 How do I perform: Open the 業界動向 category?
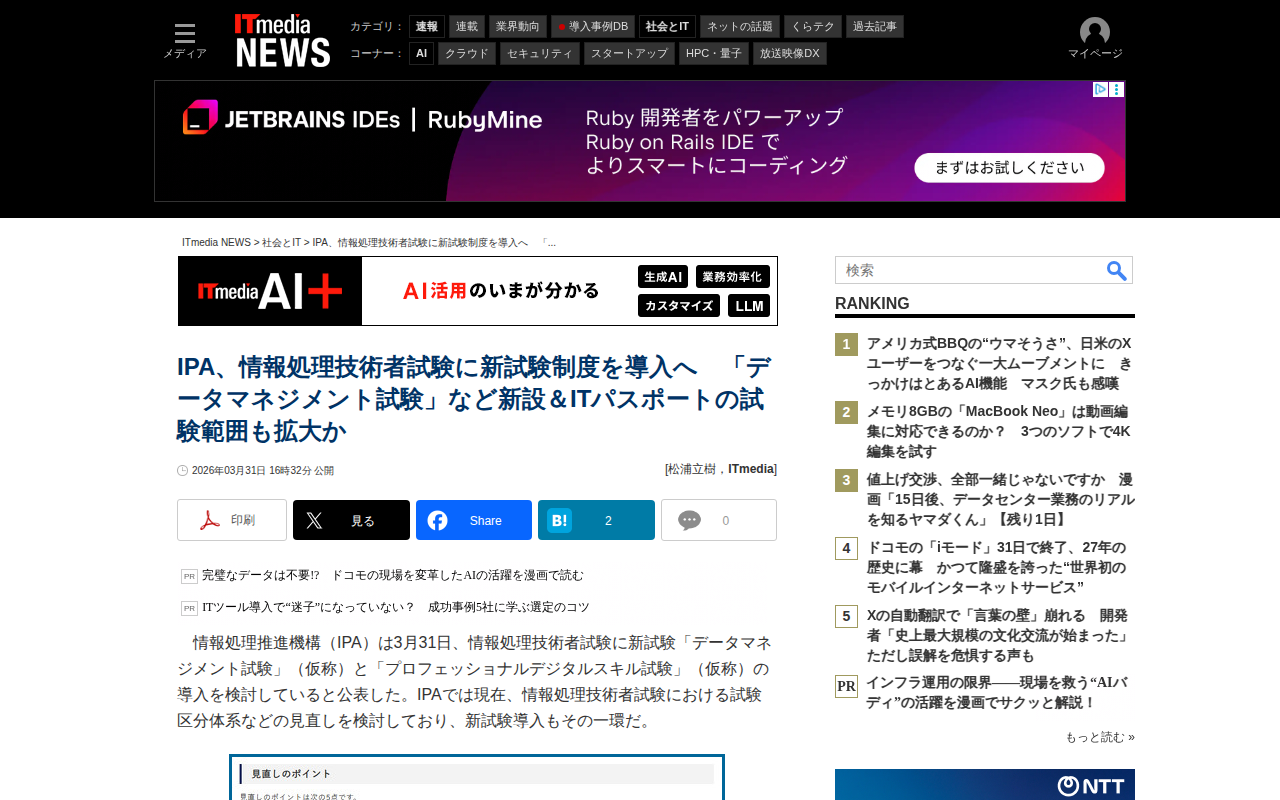[518, 26]
